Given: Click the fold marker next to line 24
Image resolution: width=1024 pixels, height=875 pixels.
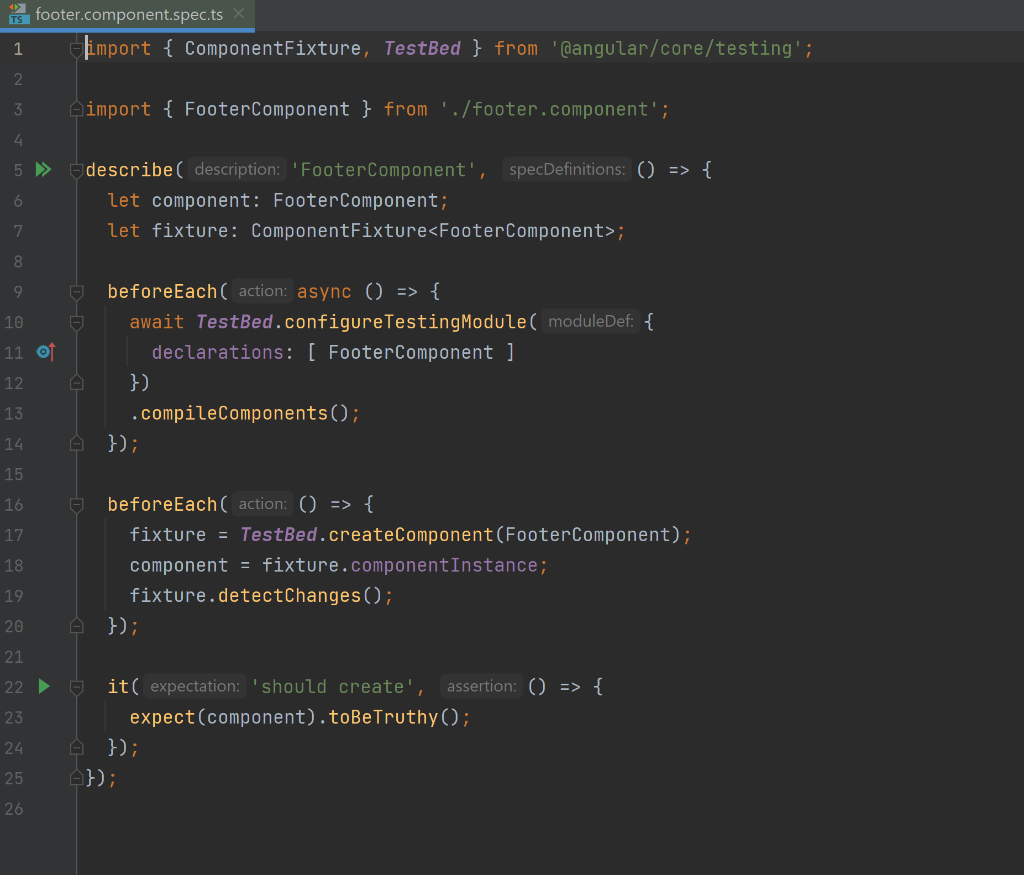Looking at the screenshot, I should click(x=76, y=747).
